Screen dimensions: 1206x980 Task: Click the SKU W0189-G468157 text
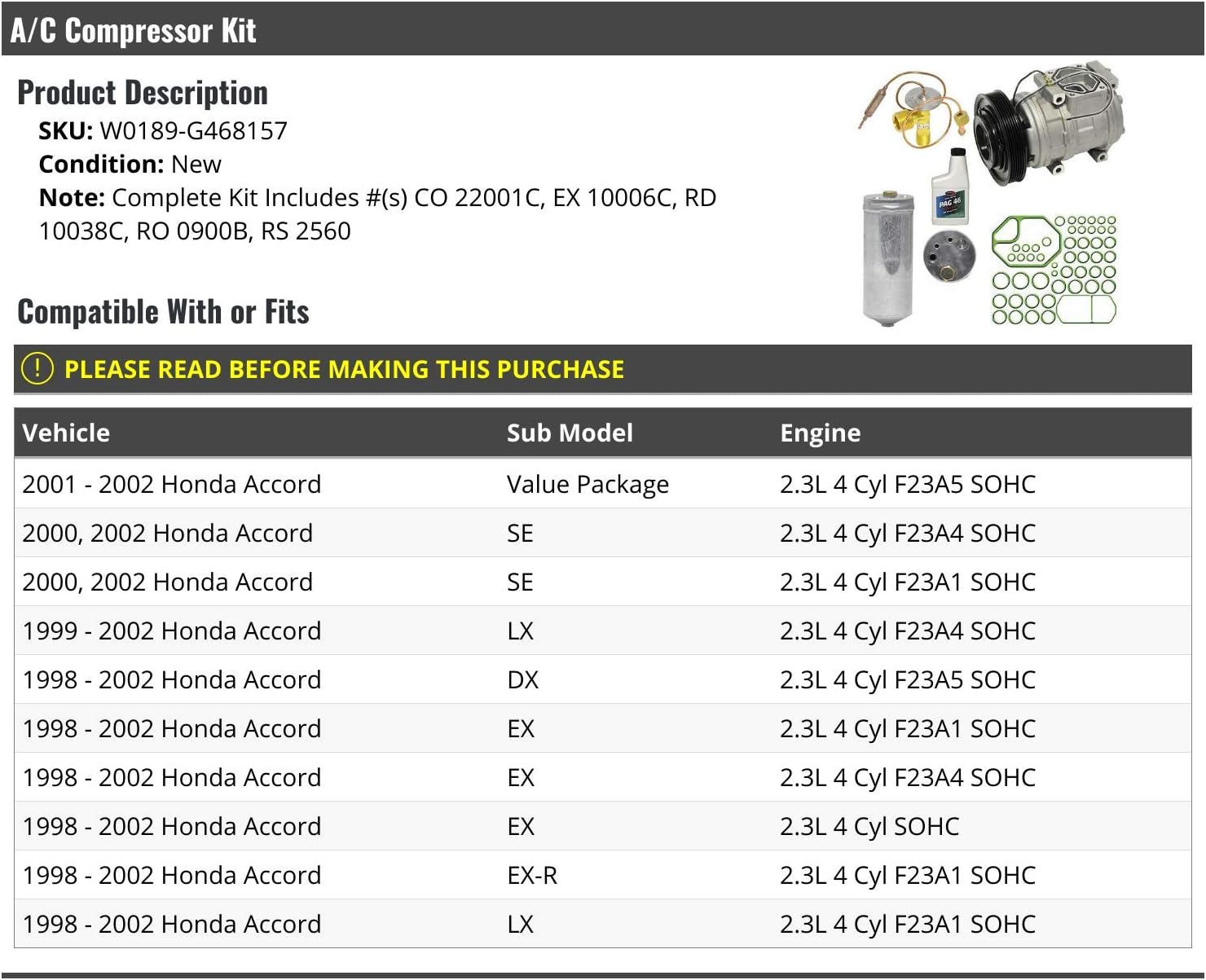(x=163, y=130)
